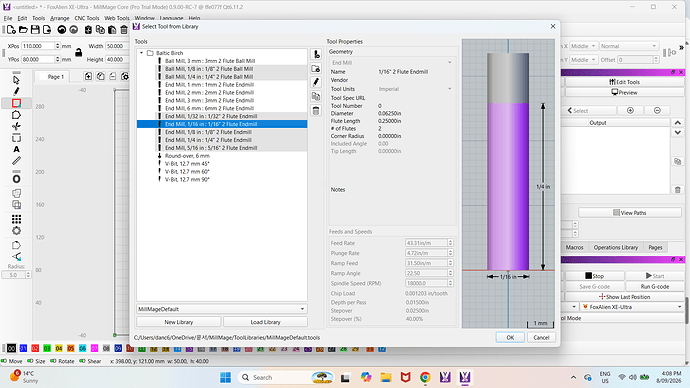Click the Save floppy icon in main toolbar
This screenshot has width=690, height=388.
(x=35, y=29)
